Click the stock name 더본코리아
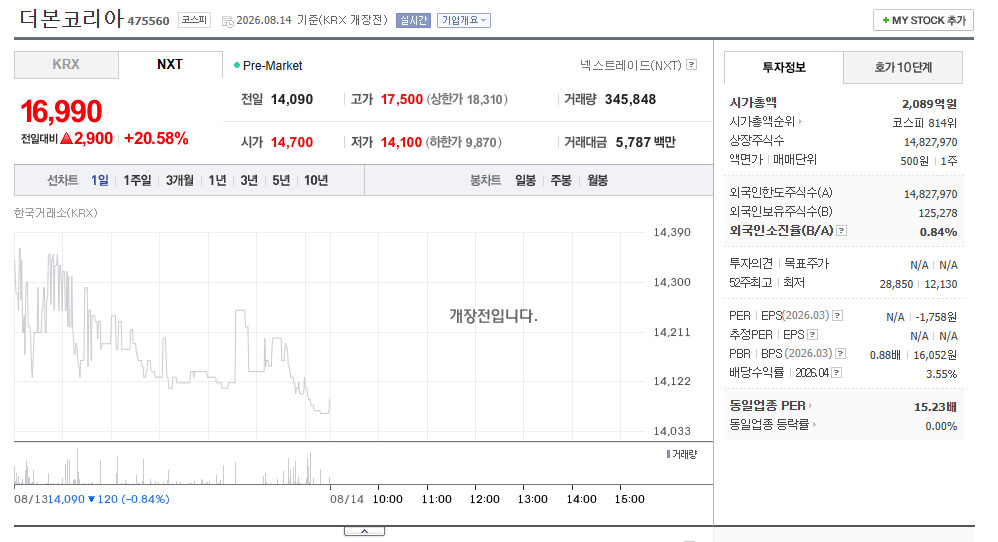This screenshot has height=542, width=998. (71, 18)
